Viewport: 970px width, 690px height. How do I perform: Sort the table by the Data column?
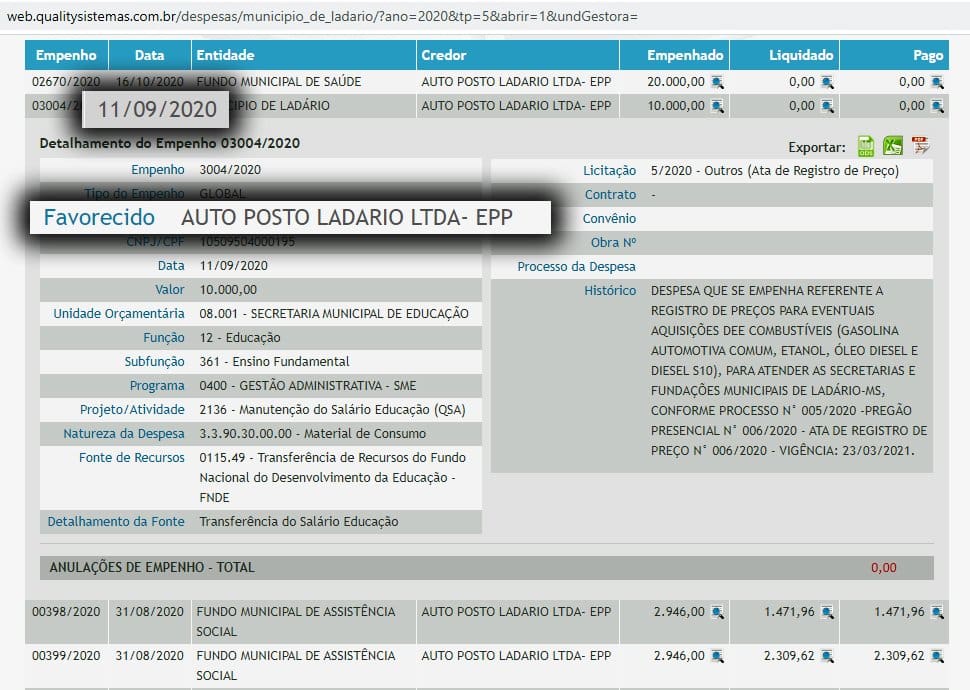click(149, 55)
